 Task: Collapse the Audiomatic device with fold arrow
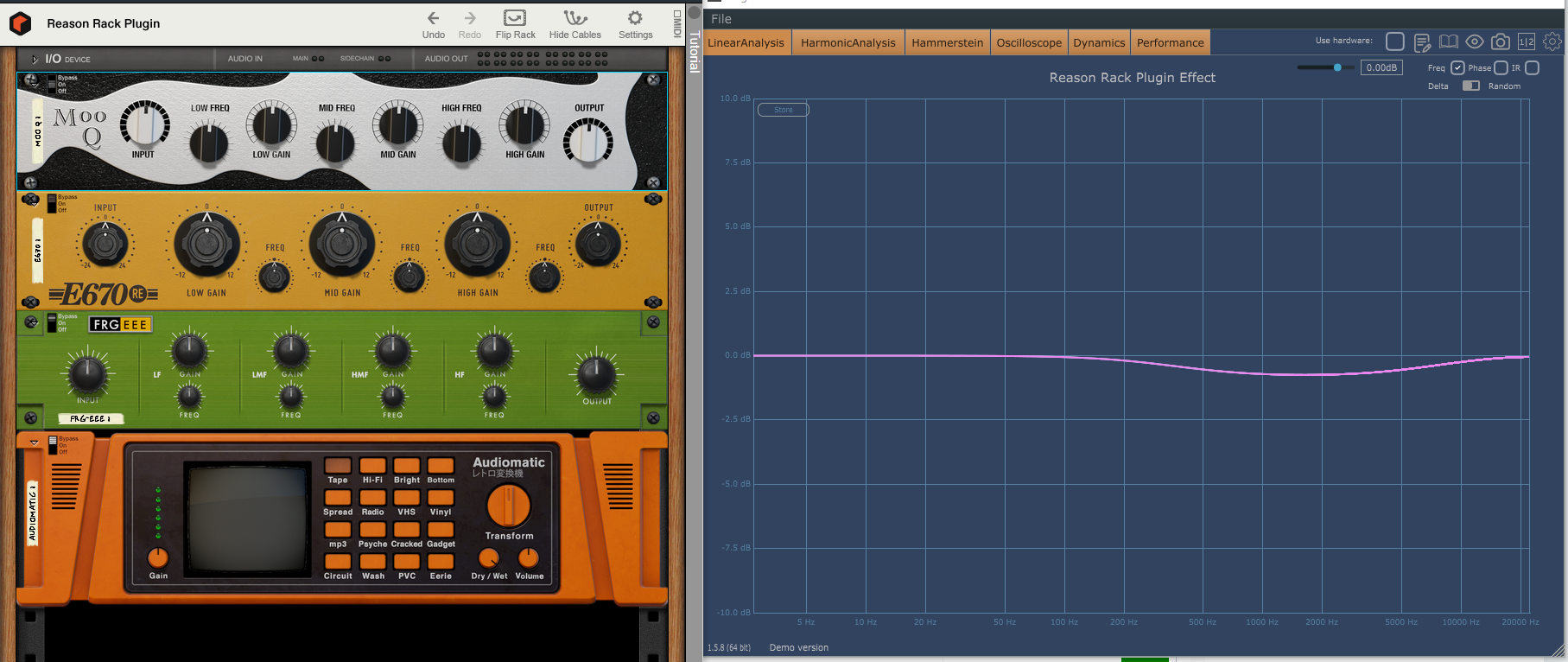pos(34,442)
